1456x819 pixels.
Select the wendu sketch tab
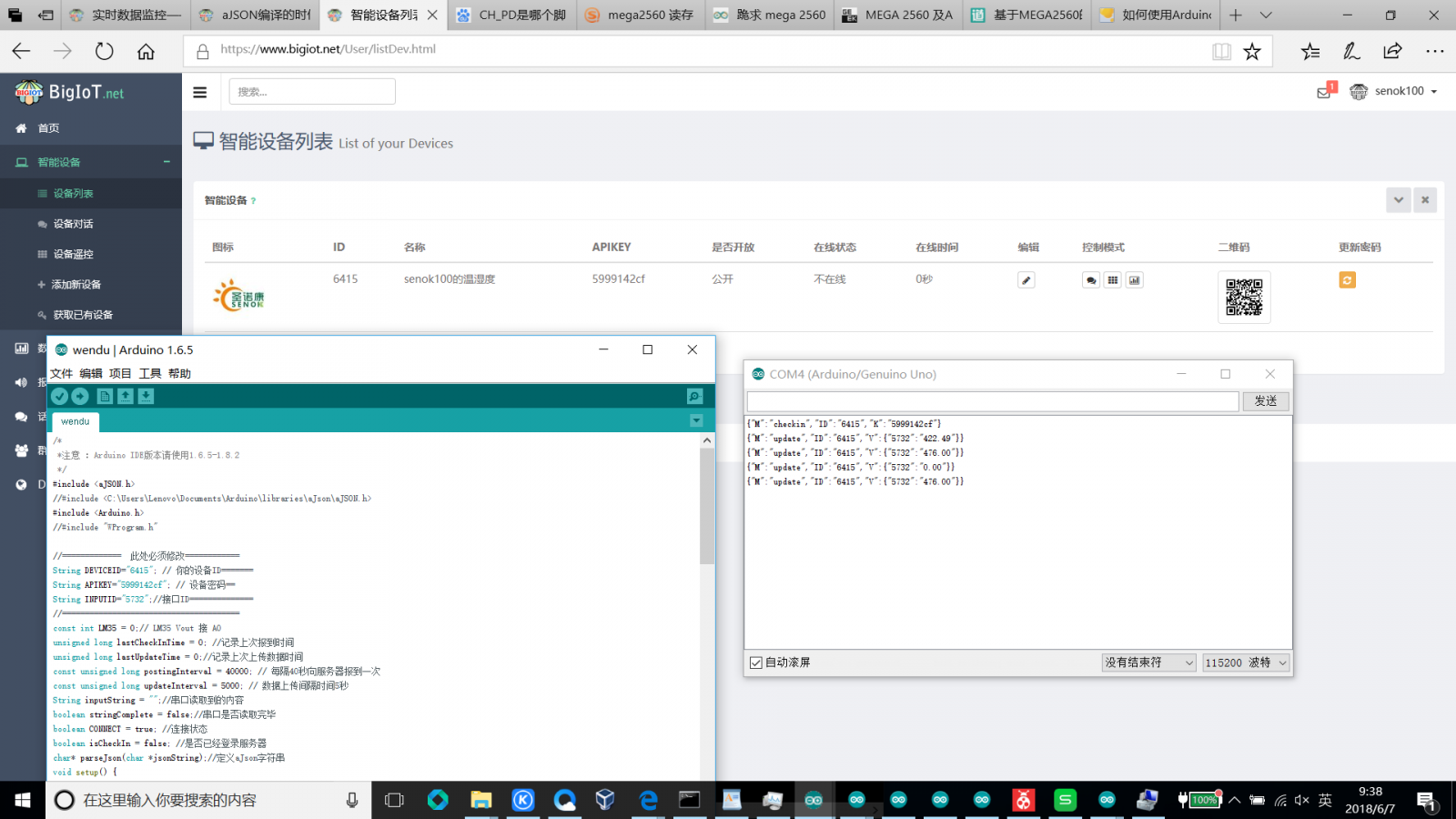point(75,421)
